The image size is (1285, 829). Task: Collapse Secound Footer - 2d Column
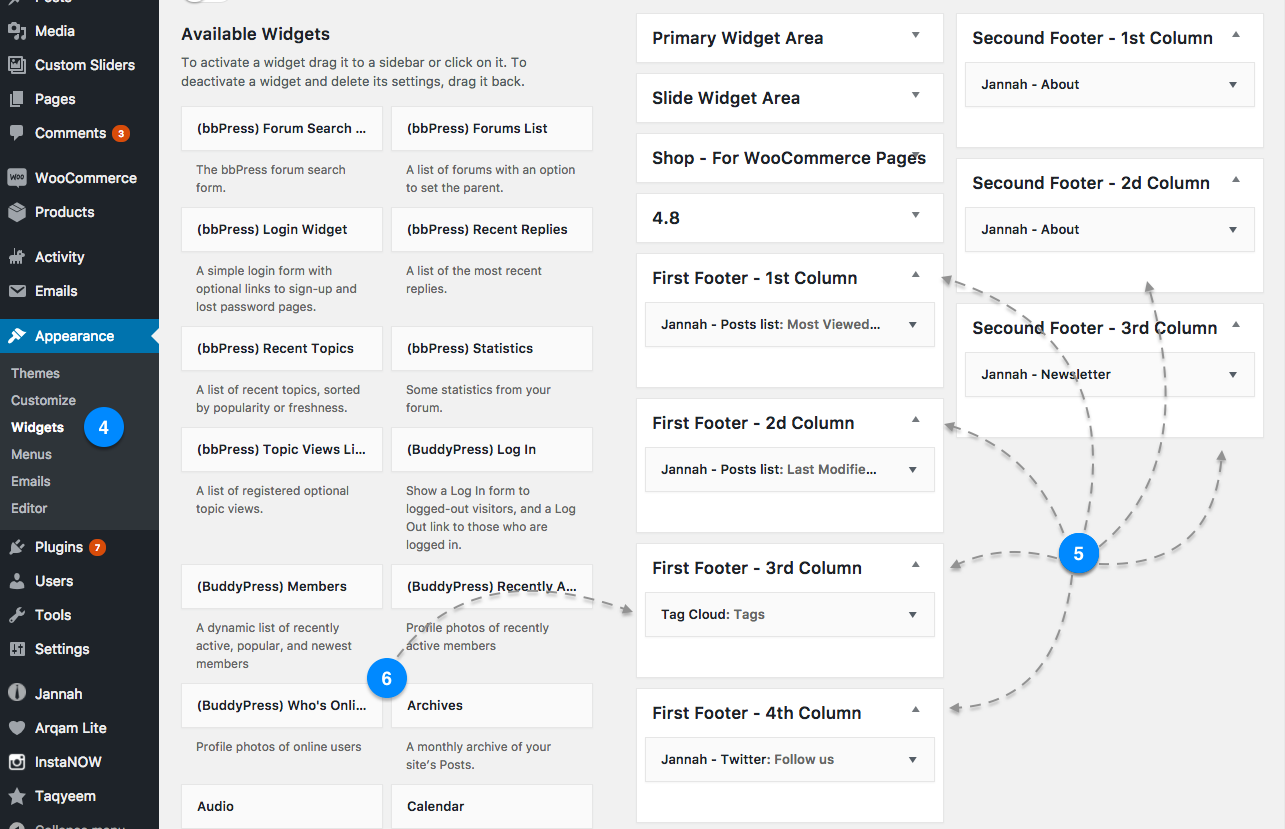click(1235, 180)
